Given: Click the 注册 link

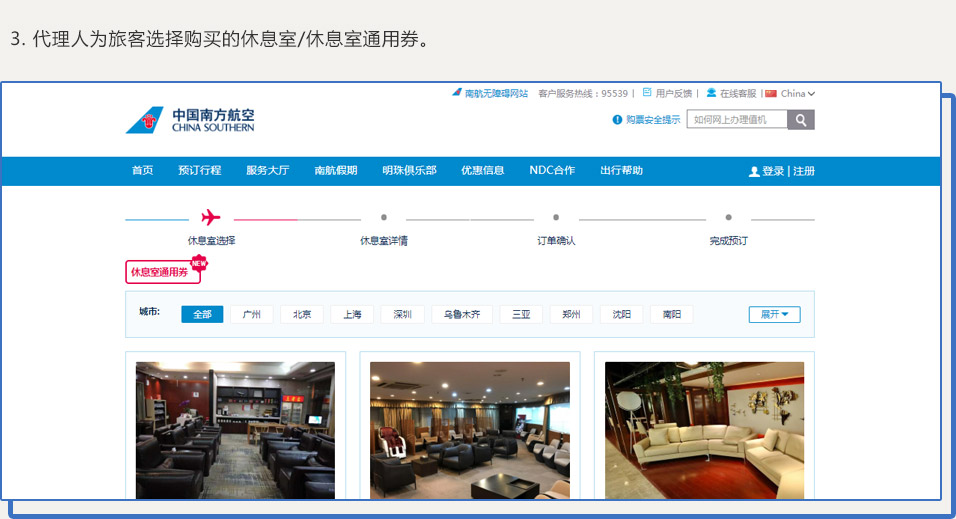Looking at the screenshot, I should coord(804,171).
